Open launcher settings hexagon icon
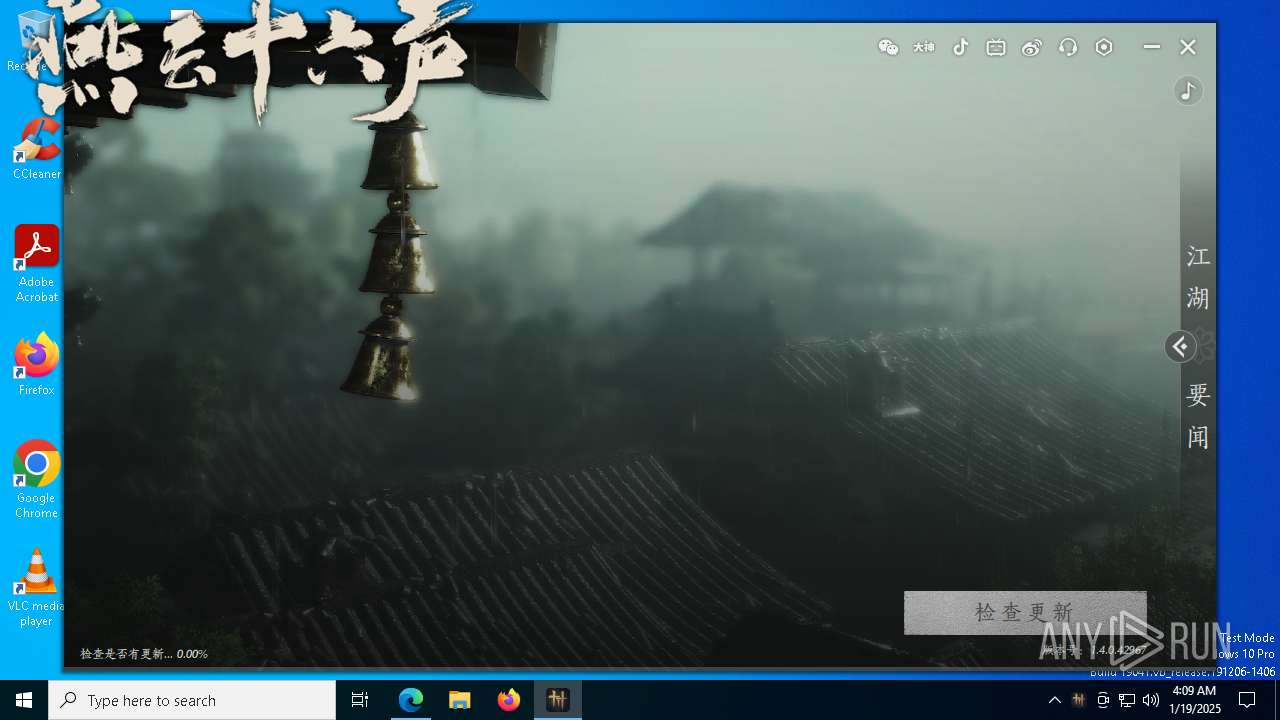The height and width of the screenshot is (720, 1280). 1104,47
